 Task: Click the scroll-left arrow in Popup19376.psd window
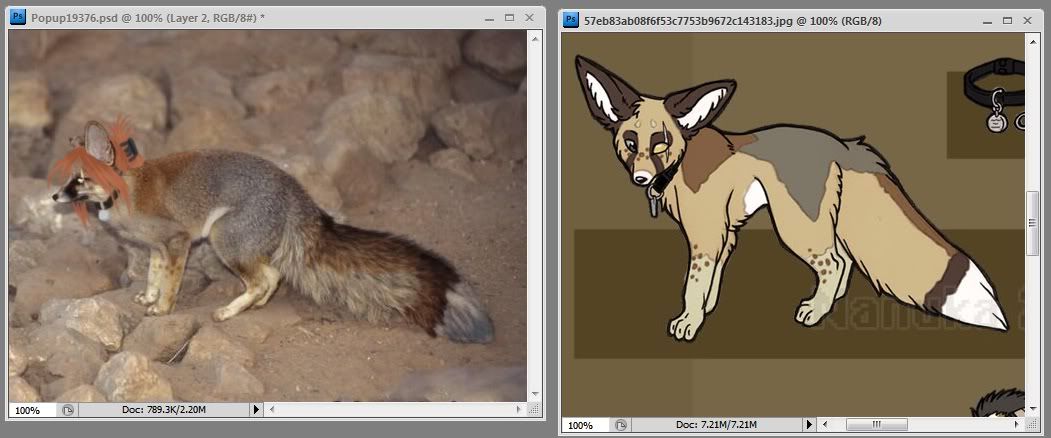point(272,410)
